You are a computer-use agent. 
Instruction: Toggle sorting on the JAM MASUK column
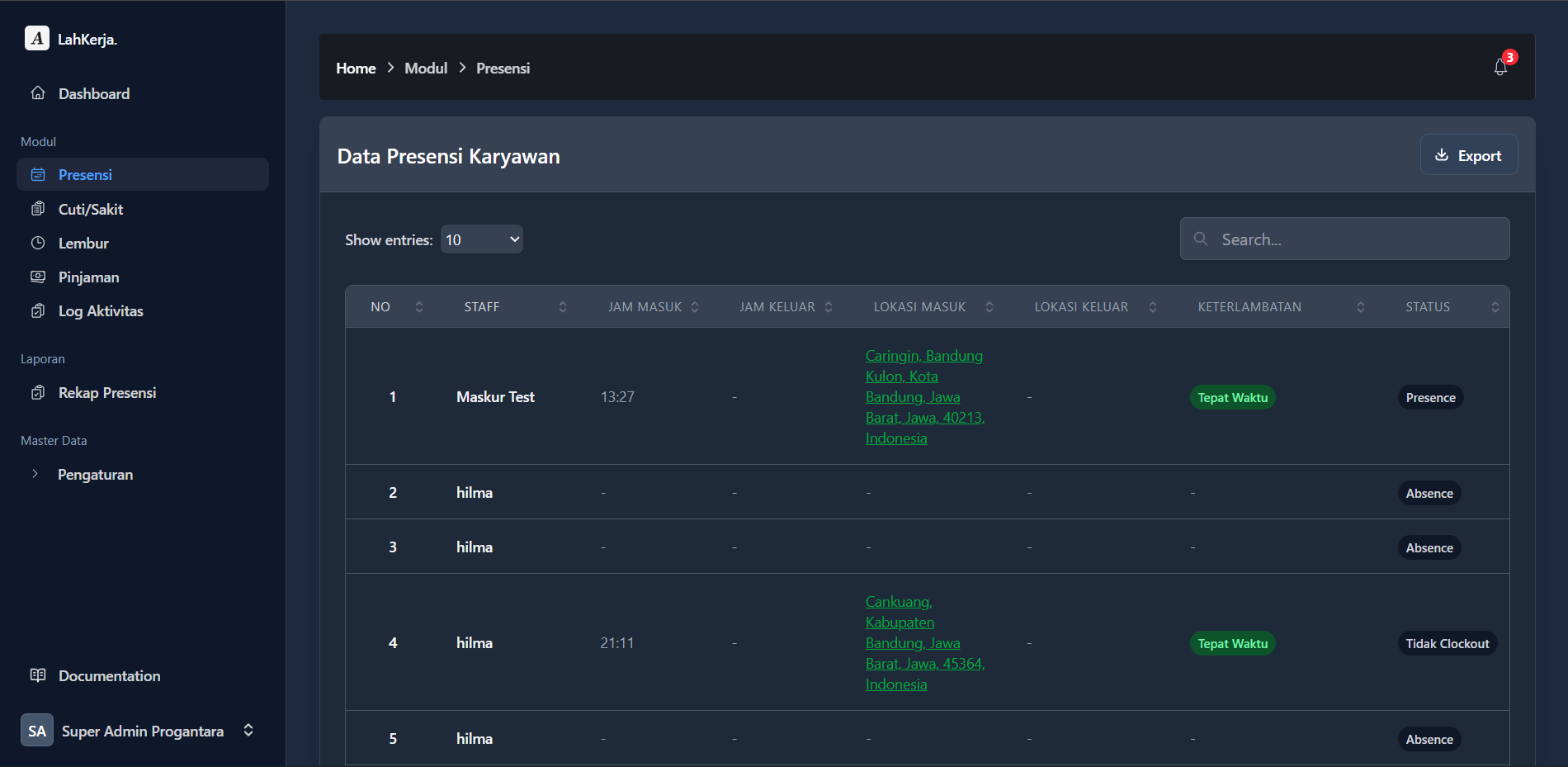[696, 306]
